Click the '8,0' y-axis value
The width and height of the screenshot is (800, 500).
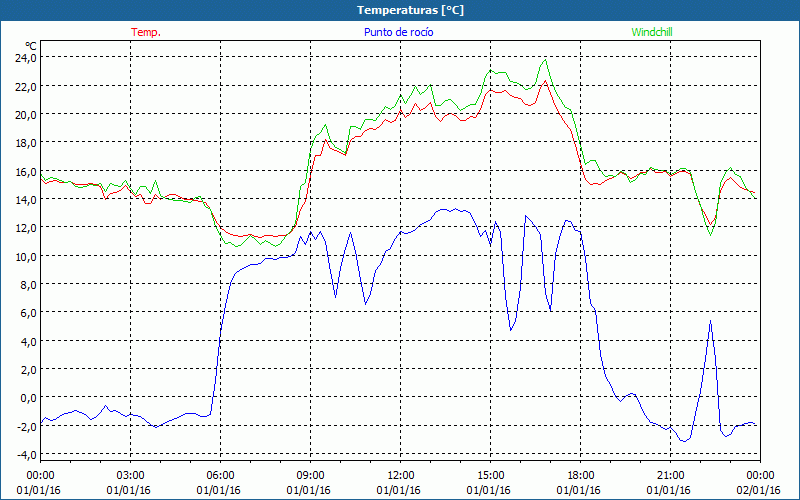(28, 285)
